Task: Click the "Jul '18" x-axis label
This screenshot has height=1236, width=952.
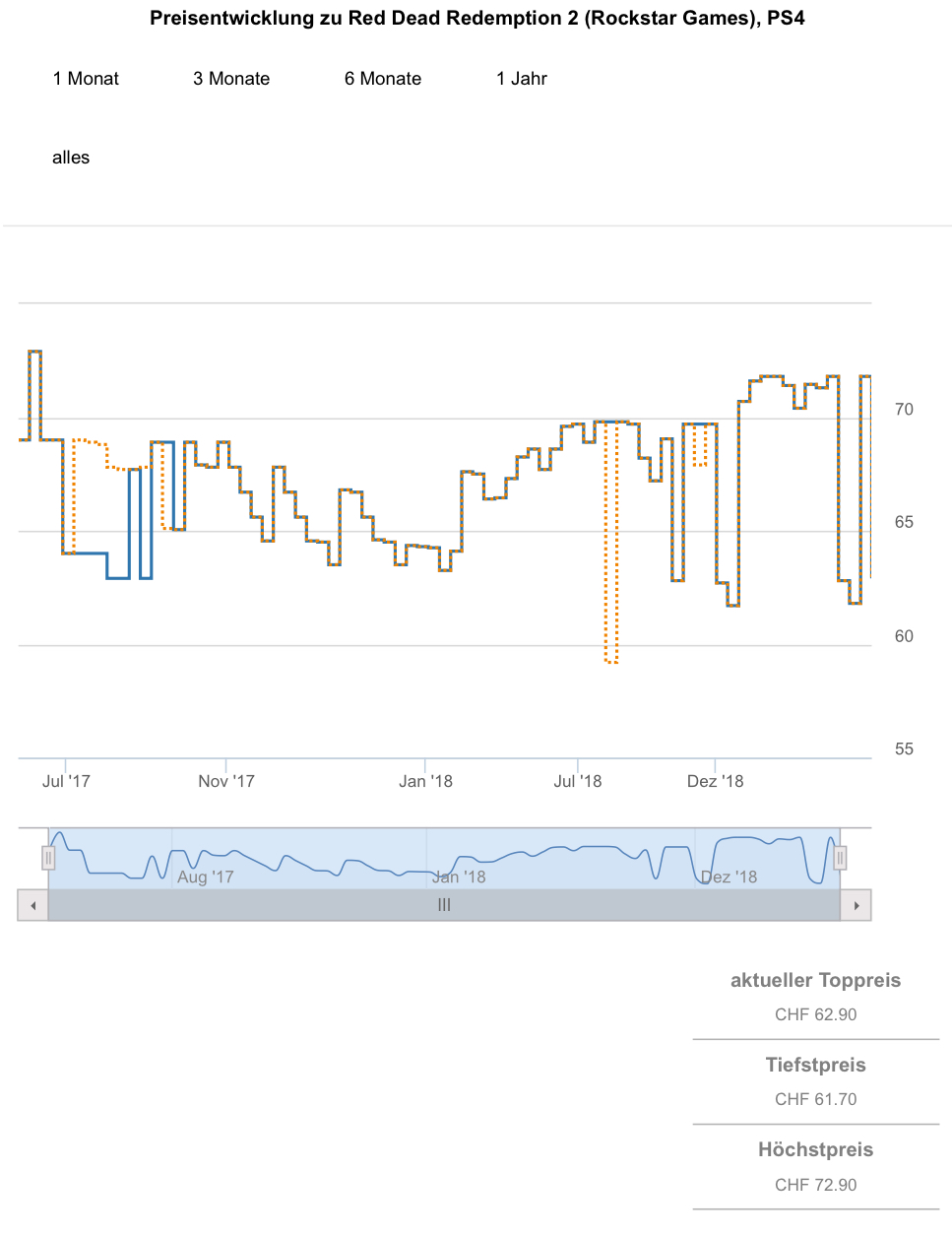Action: [578, 781]
